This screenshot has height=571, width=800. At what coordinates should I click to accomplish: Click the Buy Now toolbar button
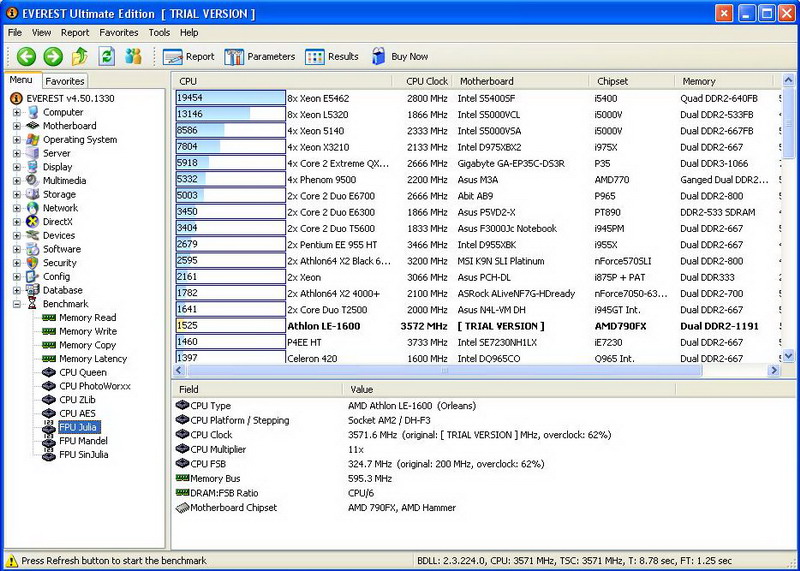[399, 57]
